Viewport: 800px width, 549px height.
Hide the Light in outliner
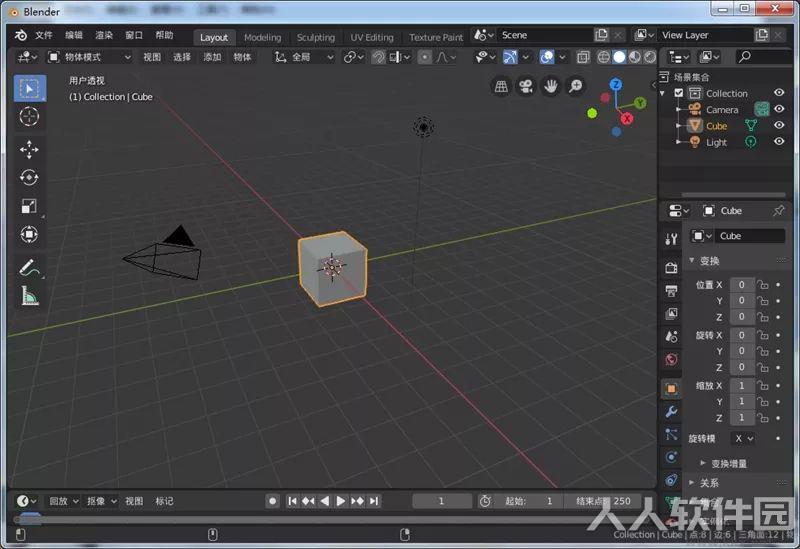[x=779, y=142]
